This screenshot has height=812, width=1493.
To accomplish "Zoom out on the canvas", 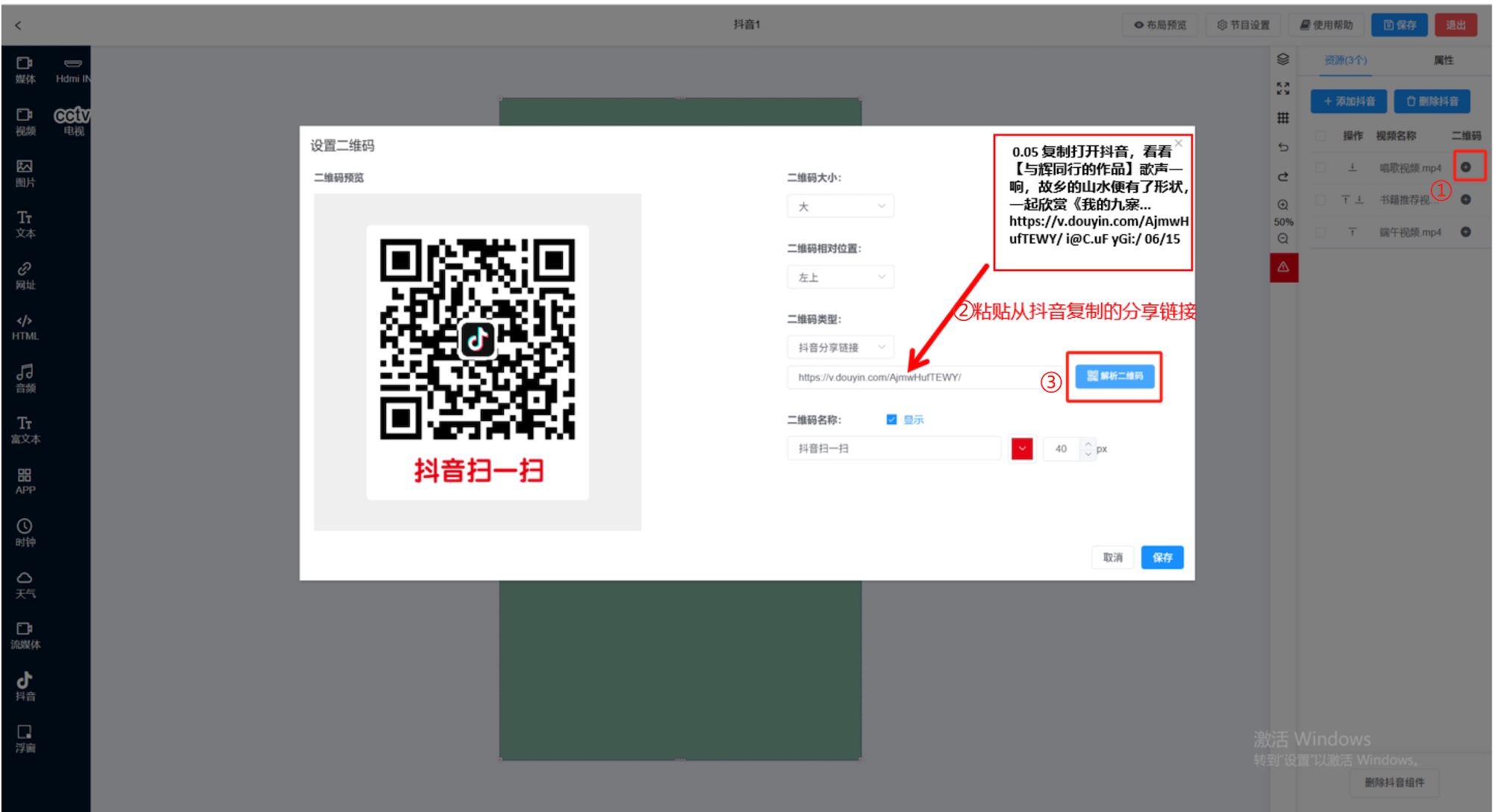I will point(1283,239).
